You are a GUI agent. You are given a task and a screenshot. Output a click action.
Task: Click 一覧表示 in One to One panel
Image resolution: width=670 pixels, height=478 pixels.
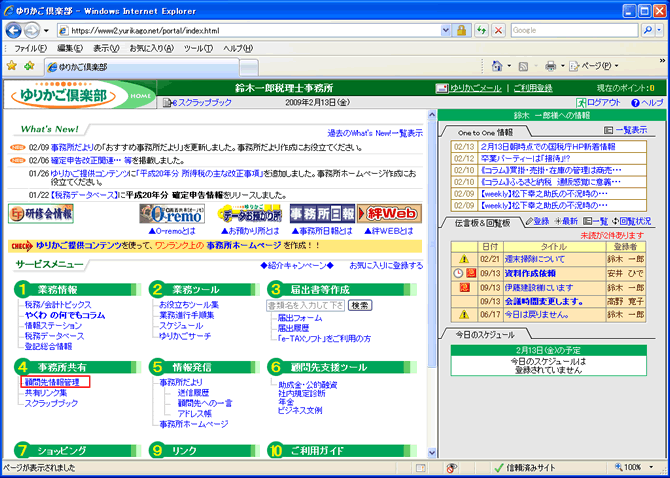pos(626,130)
